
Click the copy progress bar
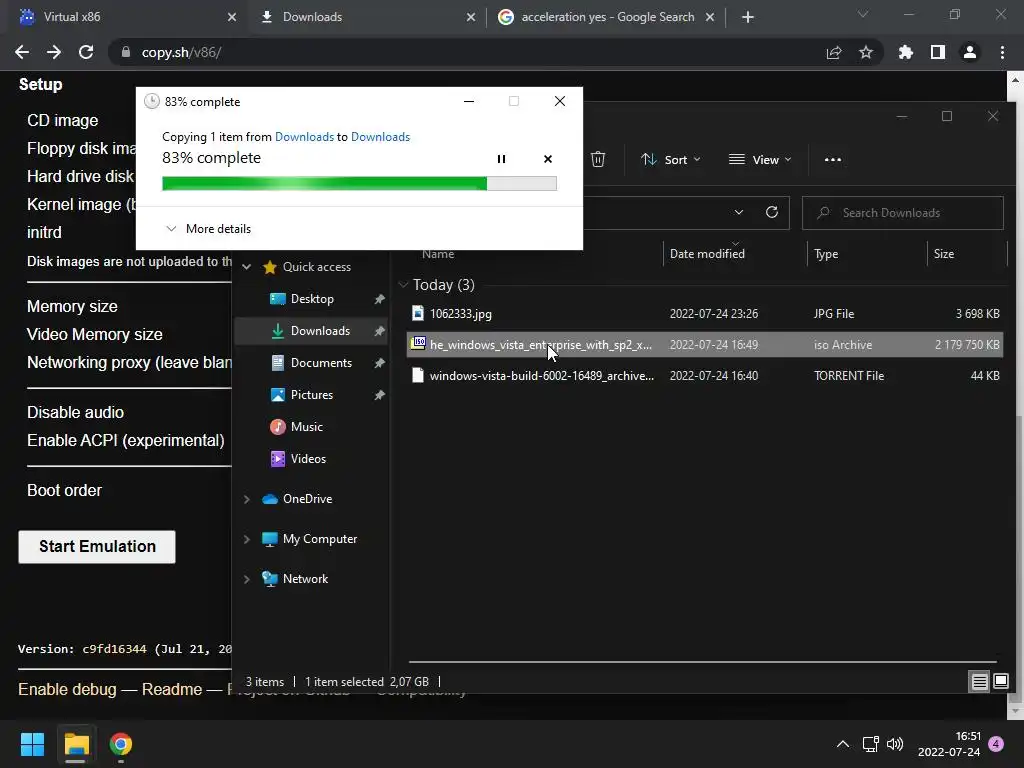pyautogui.click(x=359, y=184)
